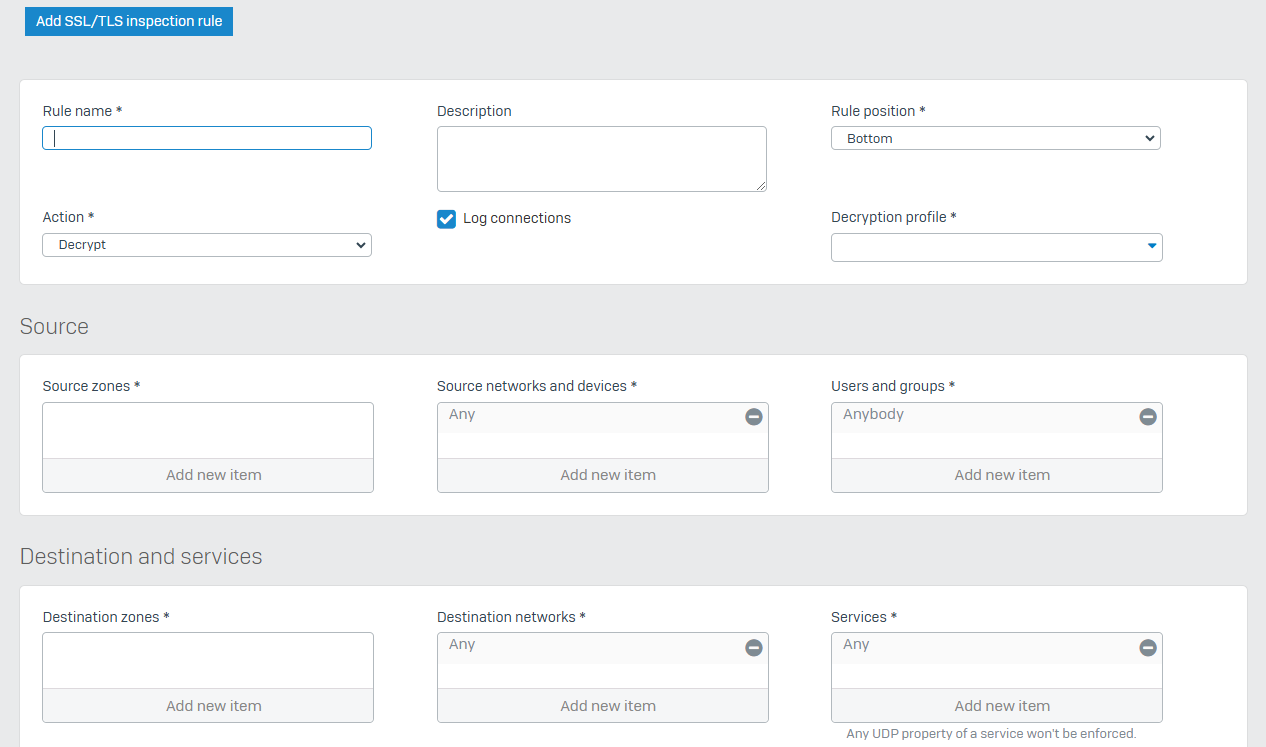Remove 'Any' from Destination networks

pos(754,648)
